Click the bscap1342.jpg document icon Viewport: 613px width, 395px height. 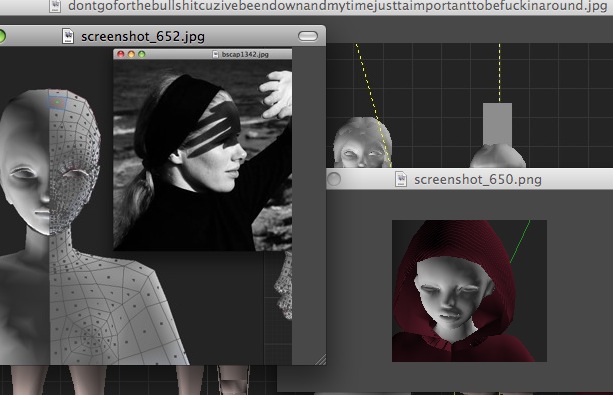(215, 54)
